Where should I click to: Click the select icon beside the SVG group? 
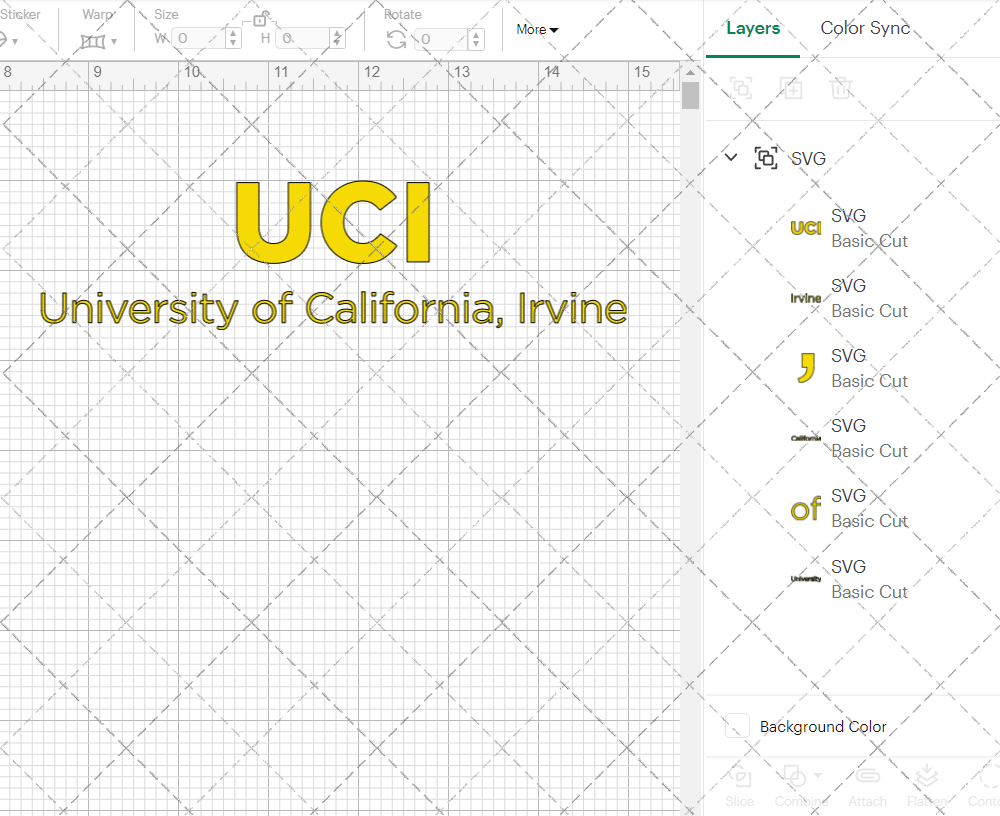[767, 158]
